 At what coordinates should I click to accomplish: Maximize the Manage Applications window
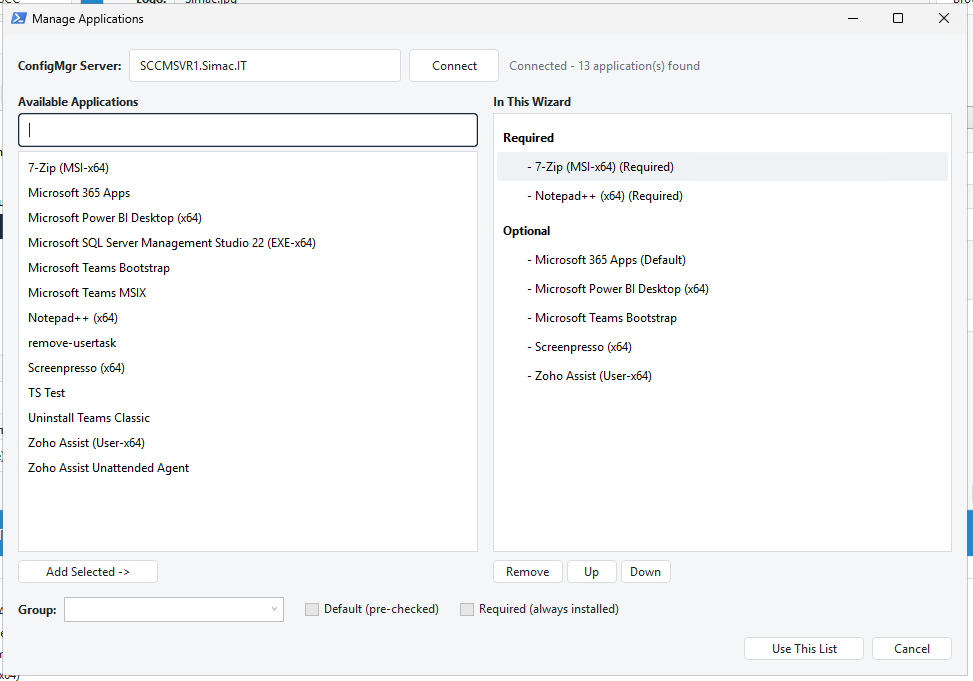coord(898,19)
